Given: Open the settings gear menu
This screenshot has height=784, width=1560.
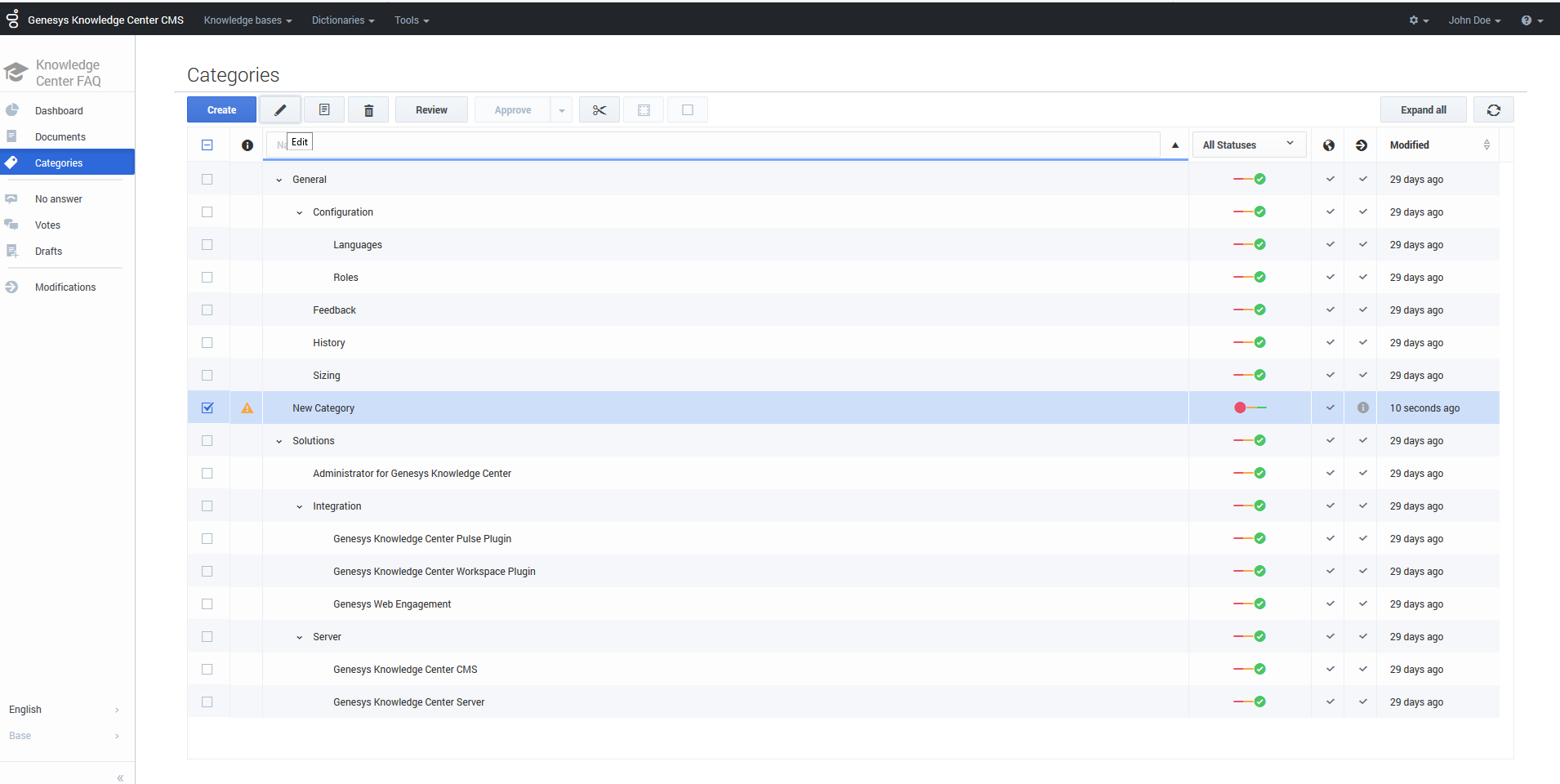Looking at the screenshot, I should pyautogui.click(x=1418, y=20).
